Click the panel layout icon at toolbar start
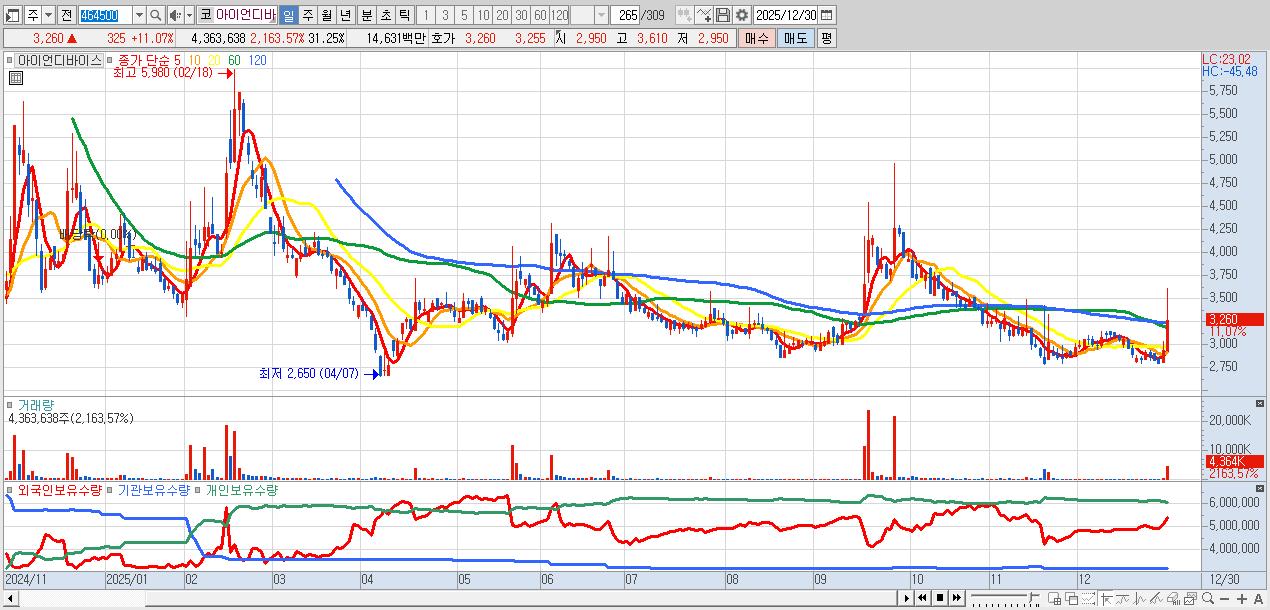This screenshot has height=610, width=1270. pyautogui.click(x=12, y=16)
